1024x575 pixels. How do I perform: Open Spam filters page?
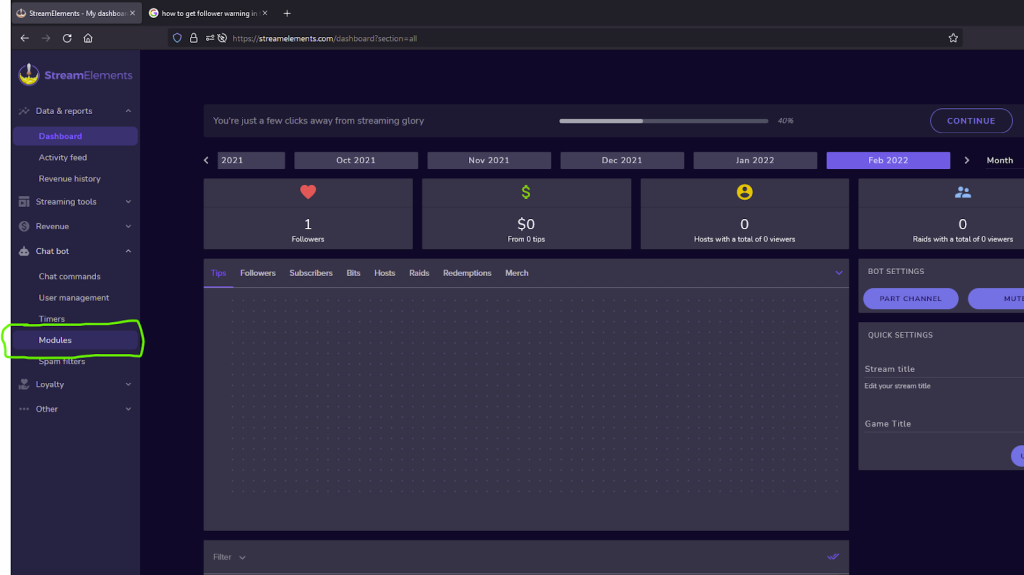pos(61,361)
